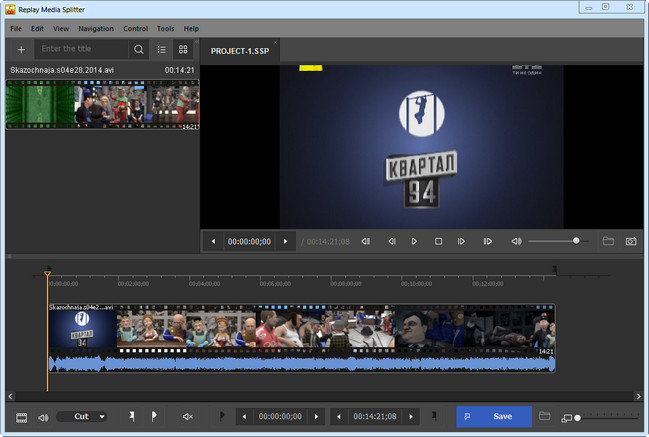The height and width of the screenshot is (437, 649).
Task: Click the segment end time field 00:14:21;08
Action: [375, 417]
